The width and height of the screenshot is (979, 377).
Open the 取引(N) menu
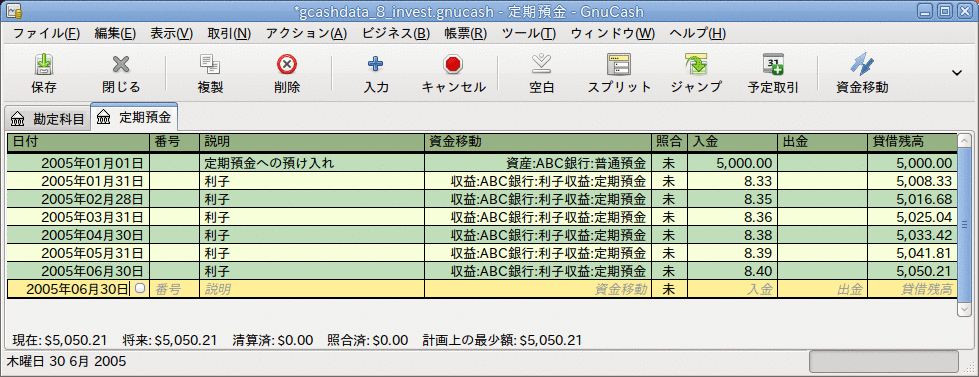[x=229, y=34]
